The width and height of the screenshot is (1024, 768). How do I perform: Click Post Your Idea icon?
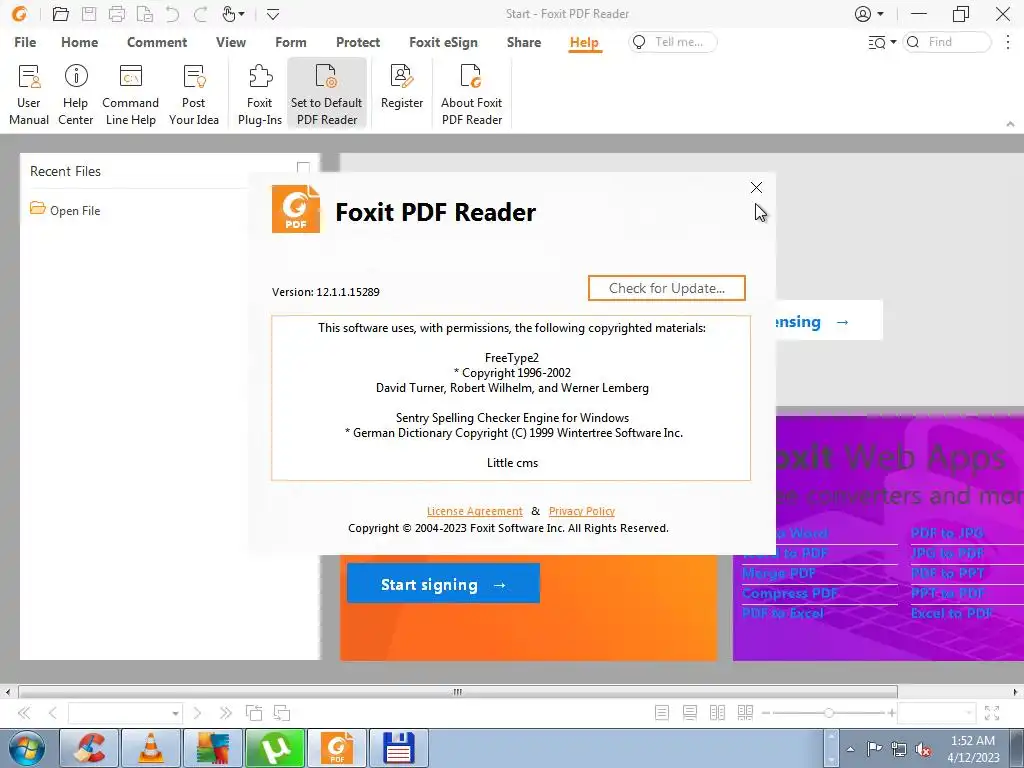[x=194, y=76]
